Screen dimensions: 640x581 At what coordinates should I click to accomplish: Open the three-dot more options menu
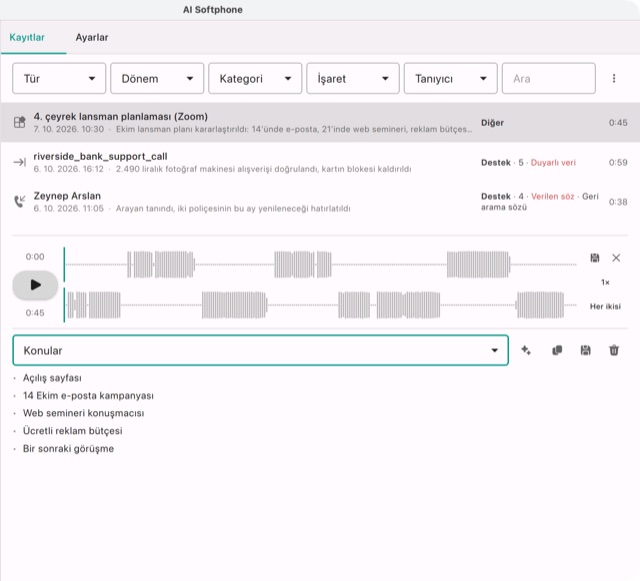click(614, 78)
